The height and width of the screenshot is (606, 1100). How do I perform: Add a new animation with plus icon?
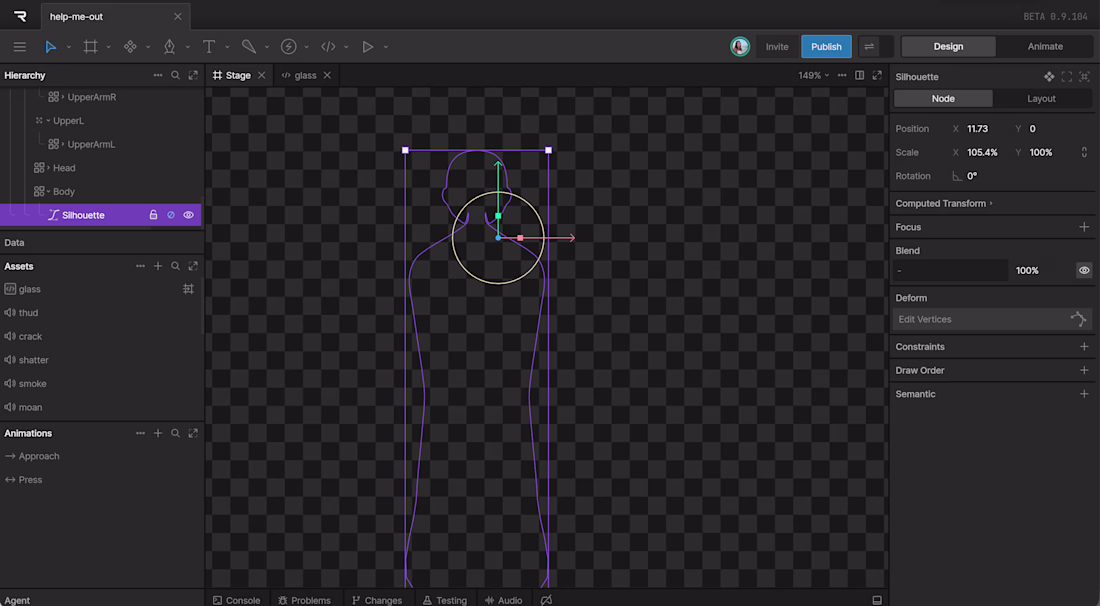pyautogui.click(x=158, y=433)
